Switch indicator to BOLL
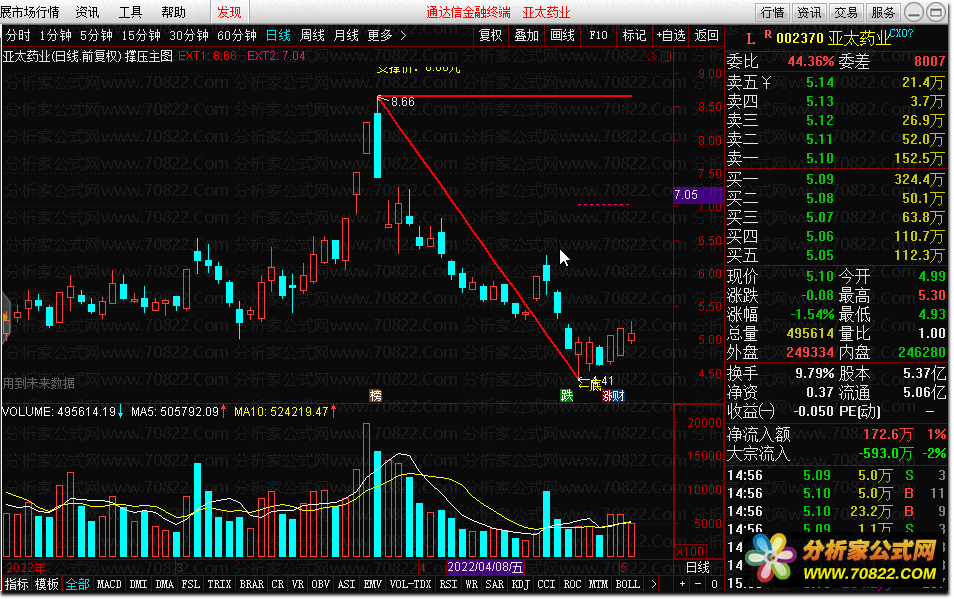Viewport: 954px width, 599px height. [627, 584]
